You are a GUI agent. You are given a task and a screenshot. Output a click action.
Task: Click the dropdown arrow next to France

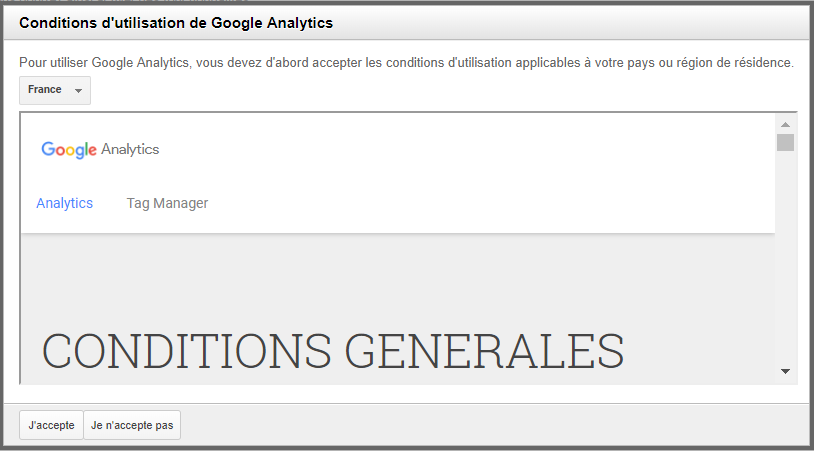pyautogui.click(x=78, y=91)
